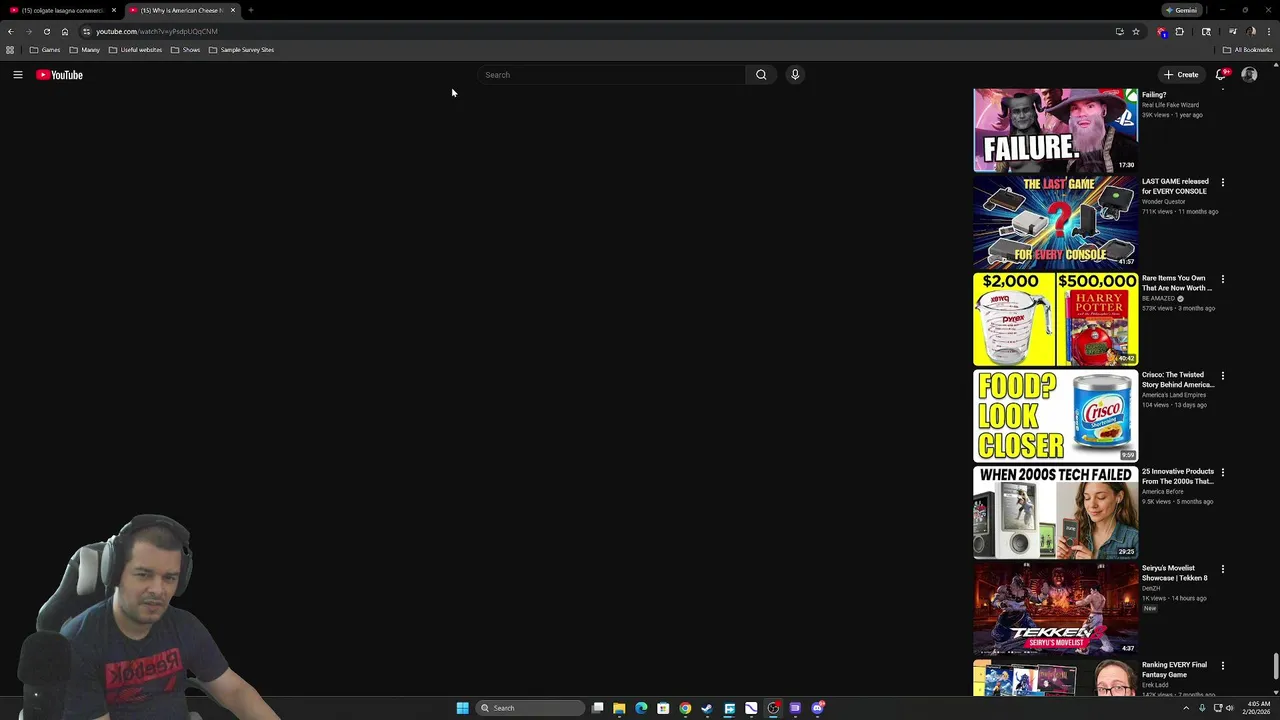
Task: Click 'Rare Items You Own' video title
Action: [1176, 283]
